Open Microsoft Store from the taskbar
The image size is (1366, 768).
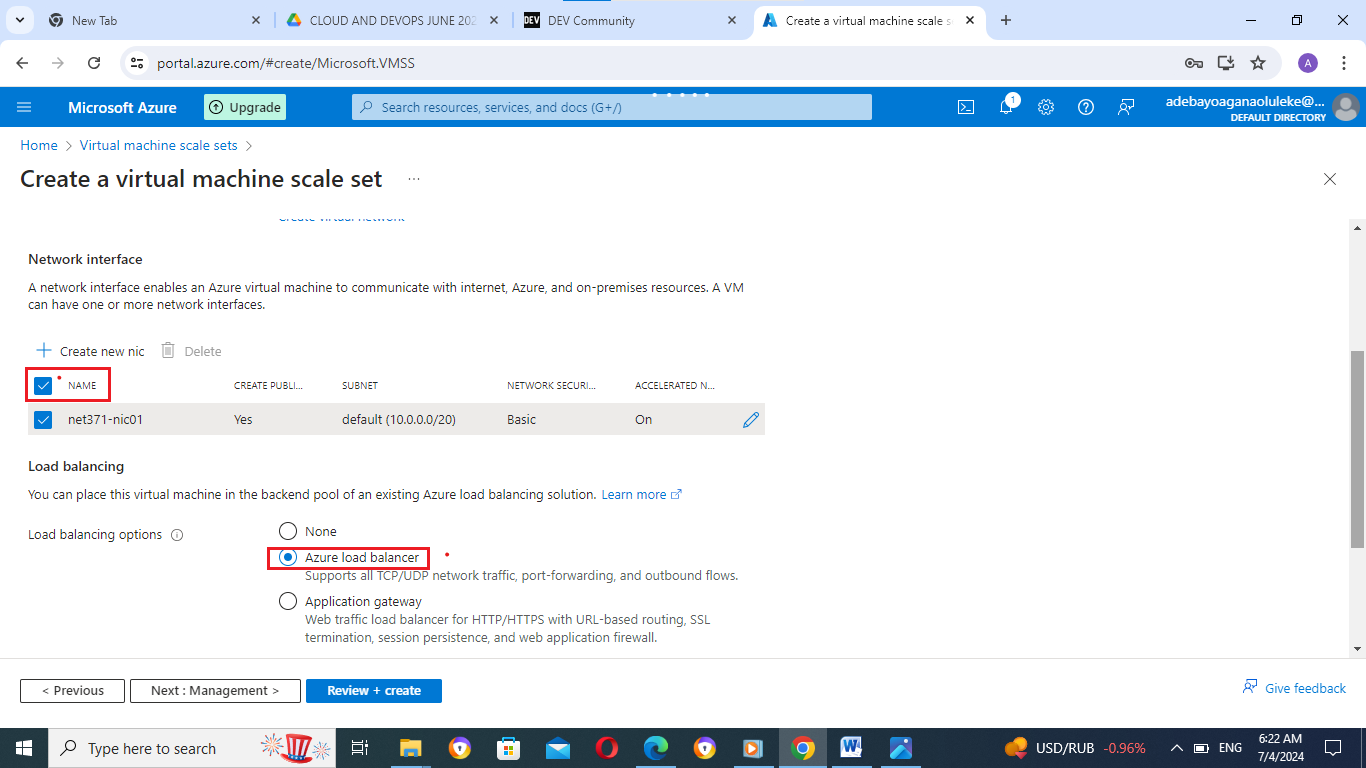click(x=509, y=748)
